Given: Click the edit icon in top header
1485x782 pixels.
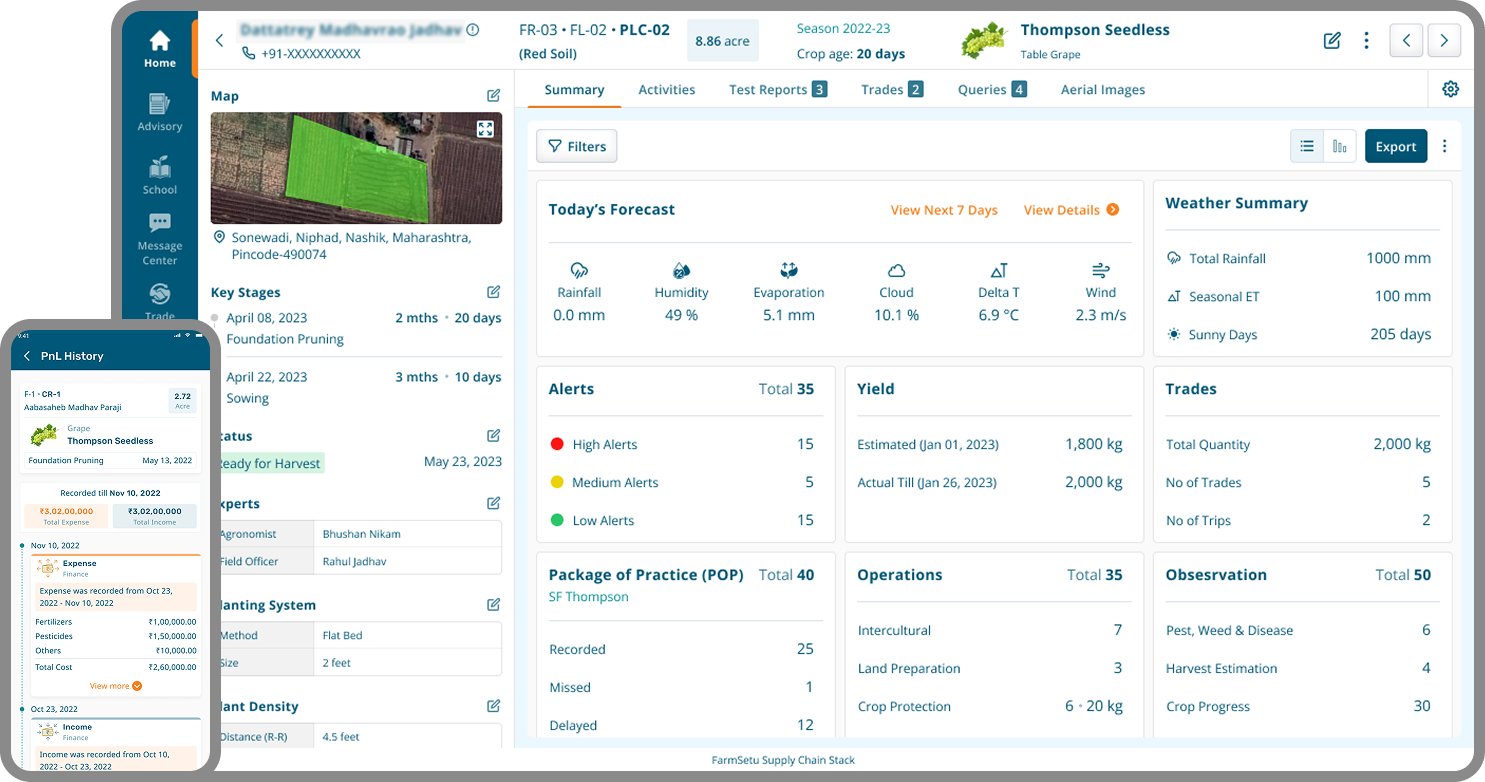Looking at the screenshot, I should coord(1331,41).
